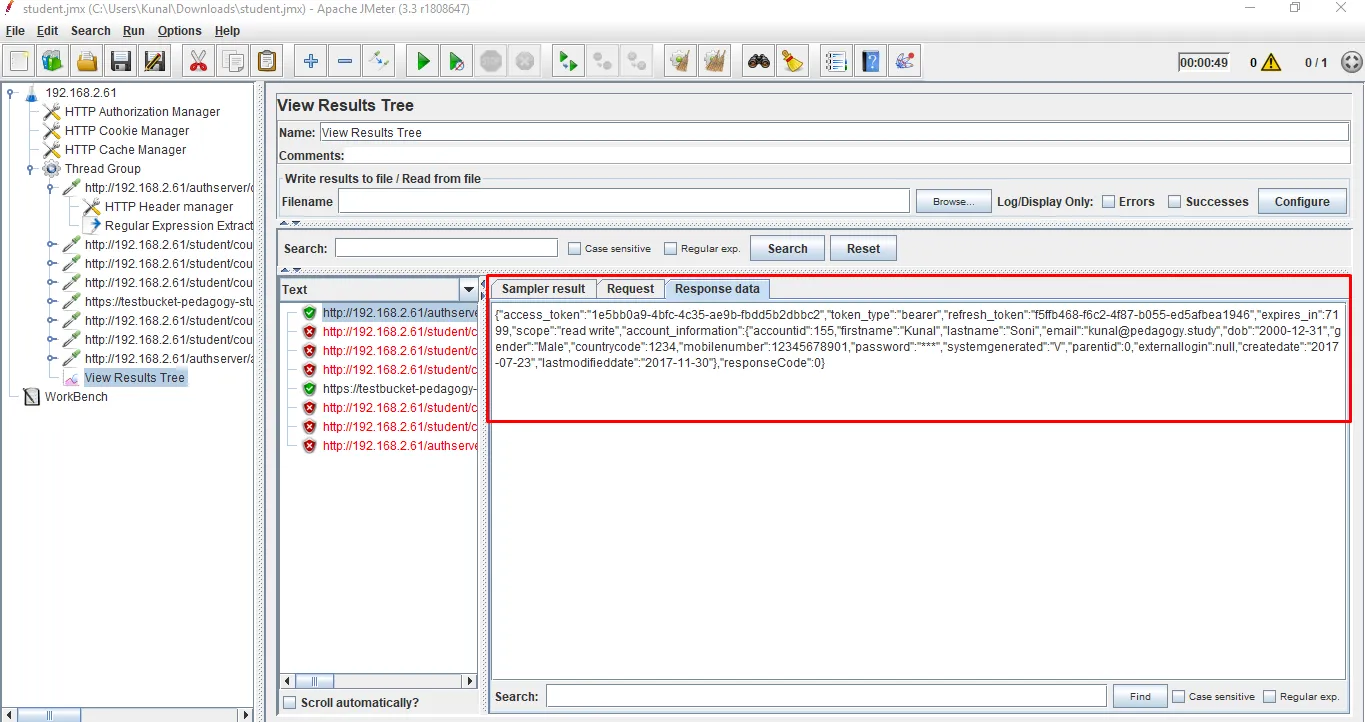This screenshot has height=722, width=1365.
Task: Click the right arrow of the results list scrollbar
Action: [470, 681]
